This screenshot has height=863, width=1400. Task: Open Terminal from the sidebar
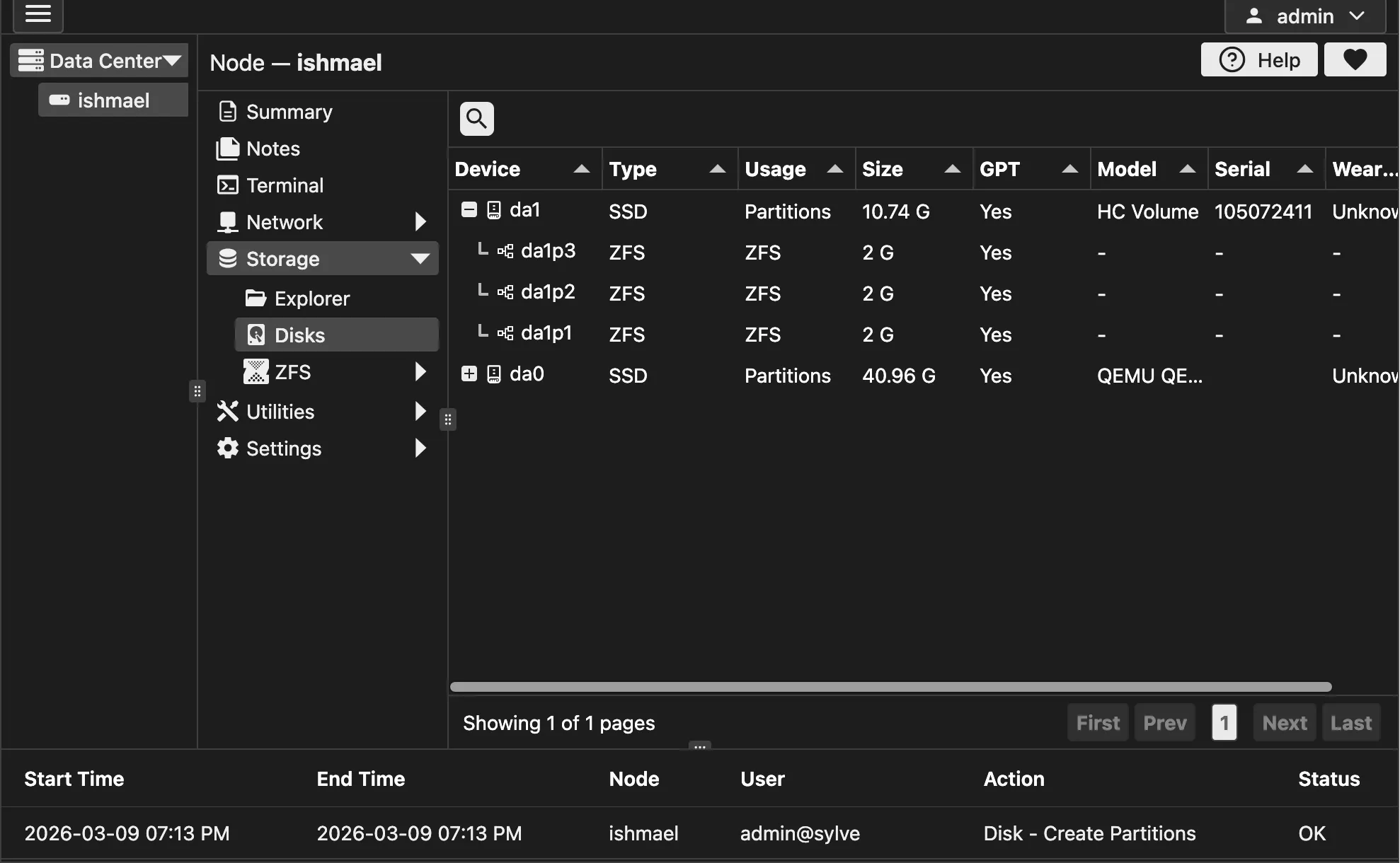[285, 185]
